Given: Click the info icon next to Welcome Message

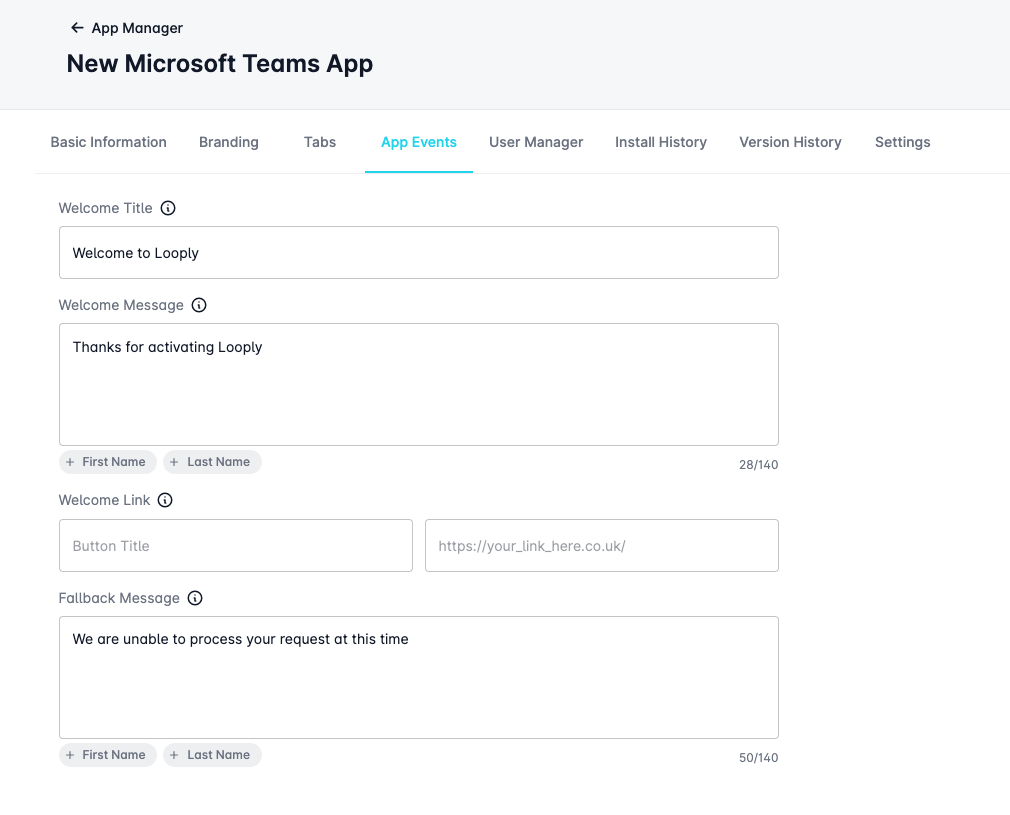Looking at the screenshot, I should (199, 305).
